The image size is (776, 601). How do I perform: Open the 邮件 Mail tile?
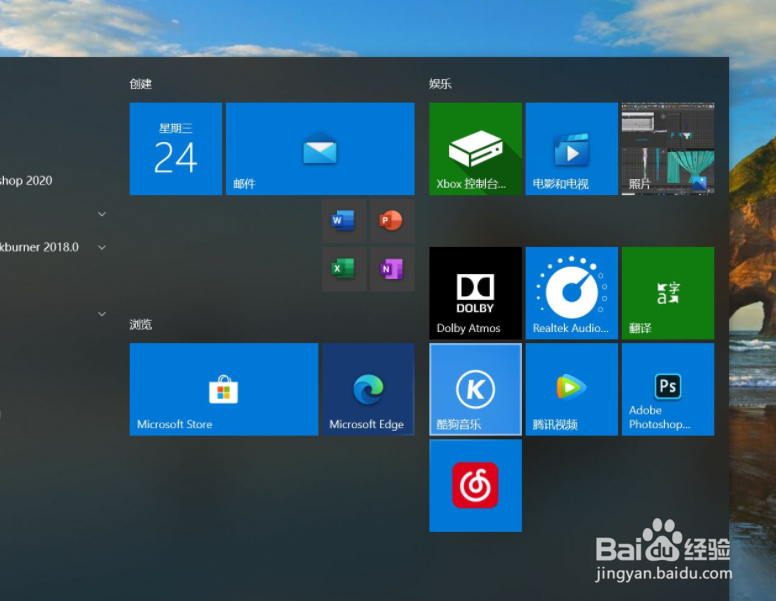click(320, 149)
